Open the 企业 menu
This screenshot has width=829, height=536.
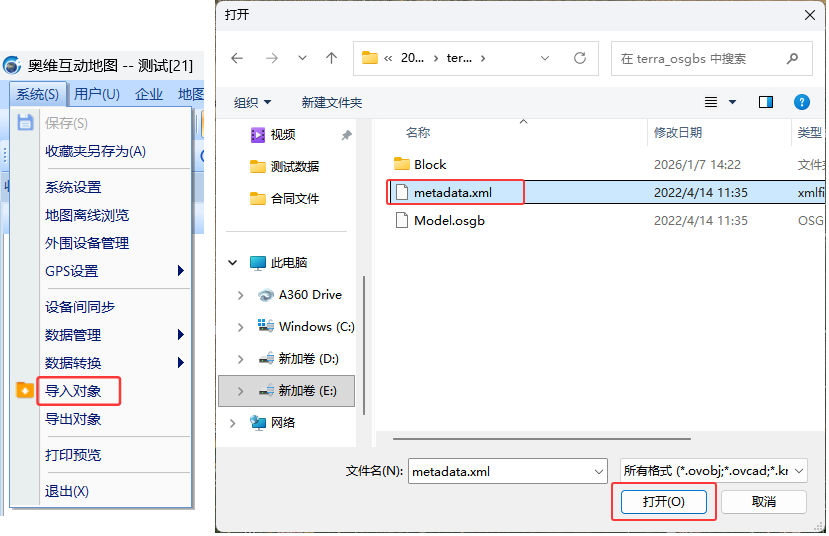point(149,95)
